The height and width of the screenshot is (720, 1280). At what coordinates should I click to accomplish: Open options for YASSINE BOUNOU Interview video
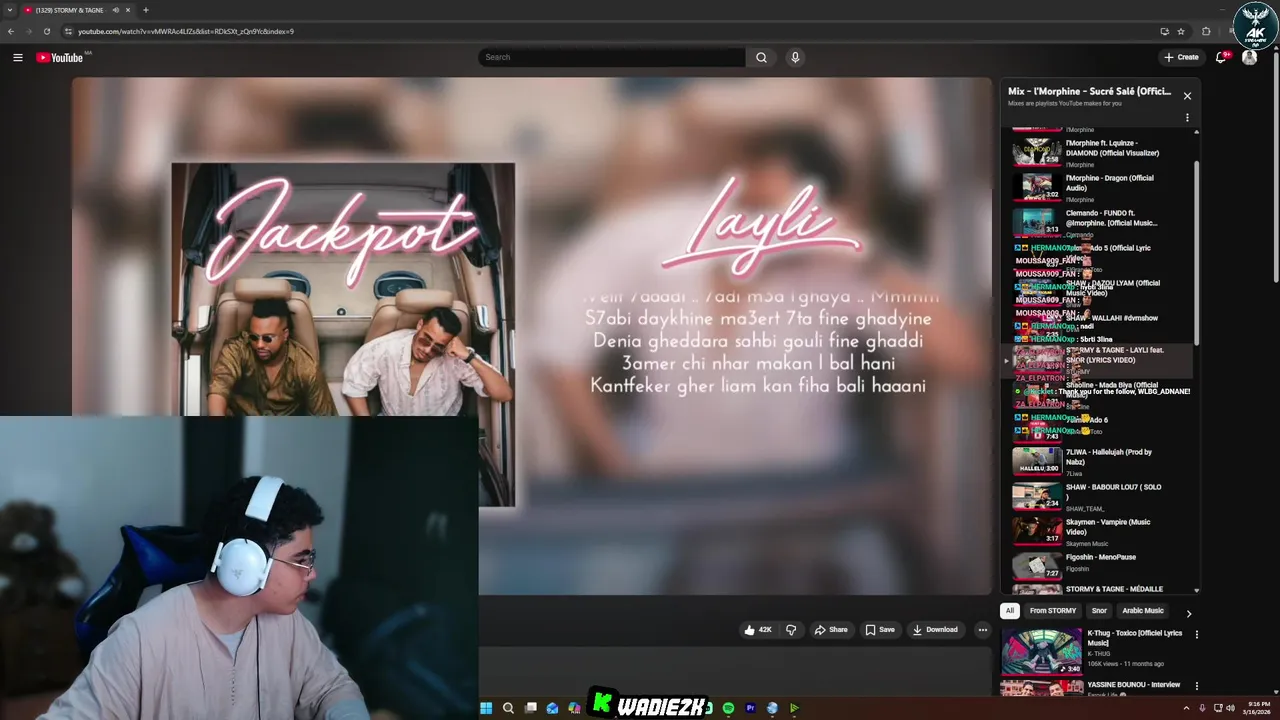pyautogui.click(x=1196, y=686)
